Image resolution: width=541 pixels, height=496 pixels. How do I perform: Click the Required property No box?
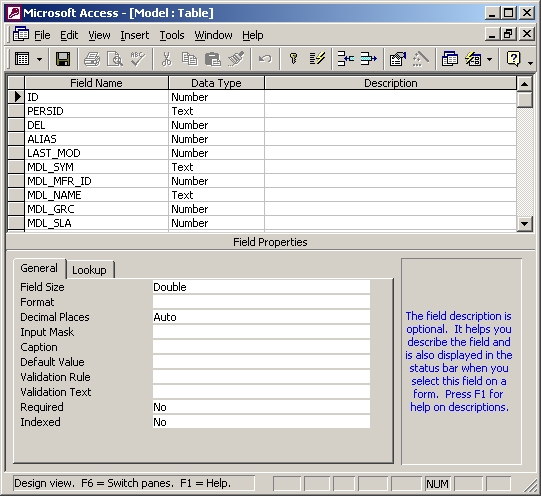pos(261,407)
